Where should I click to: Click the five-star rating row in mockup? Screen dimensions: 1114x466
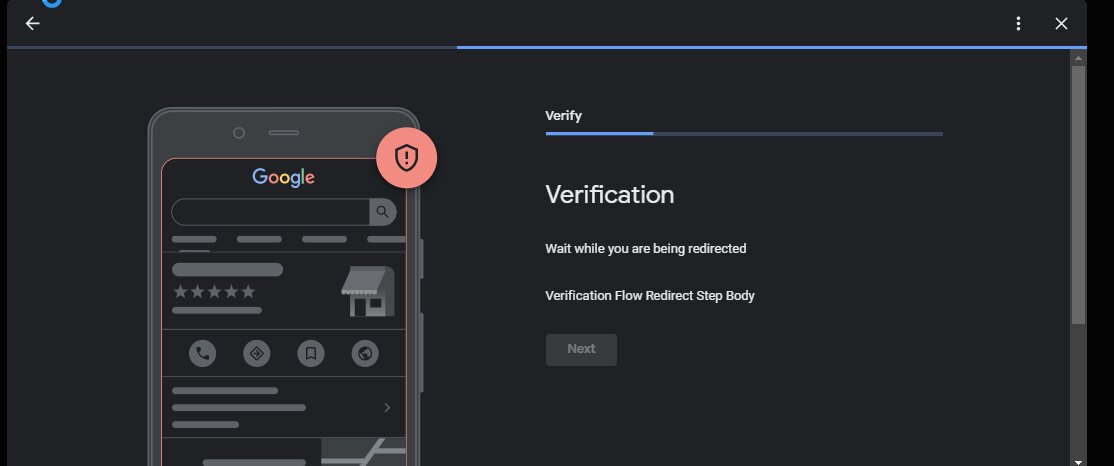[214, 291]
